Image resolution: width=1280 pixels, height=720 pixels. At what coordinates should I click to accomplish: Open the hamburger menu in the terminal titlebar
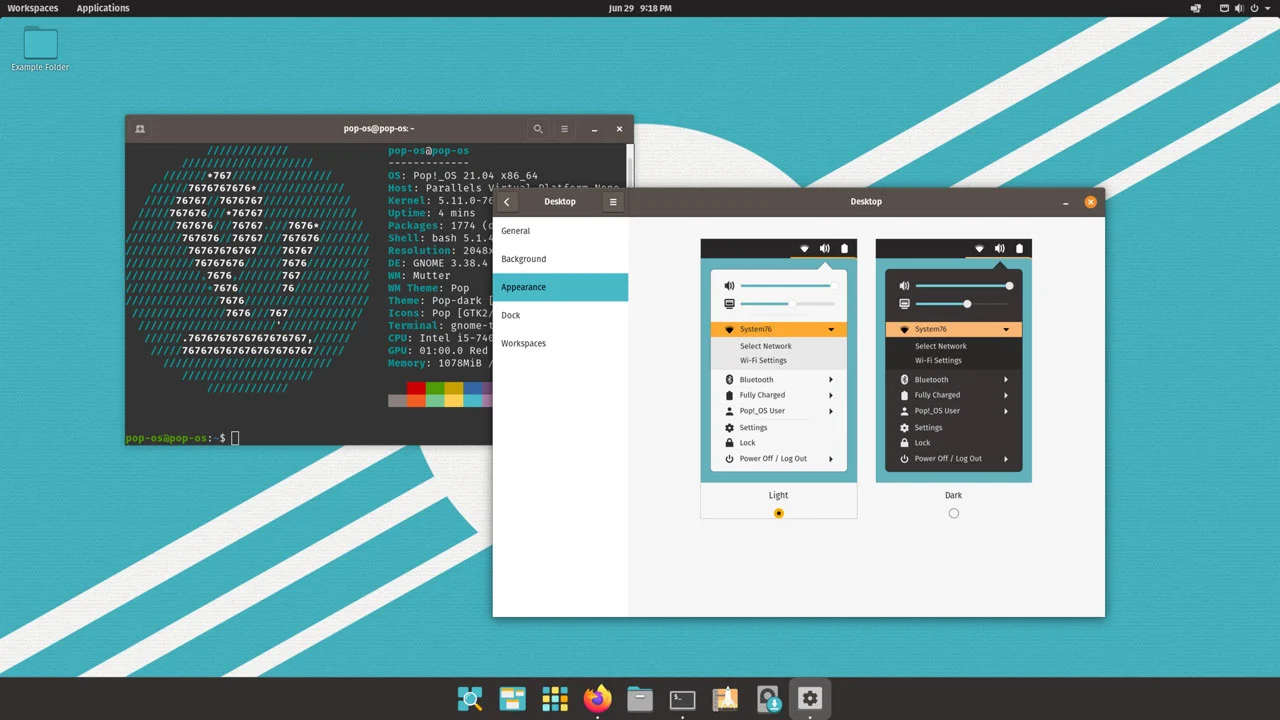564,128
